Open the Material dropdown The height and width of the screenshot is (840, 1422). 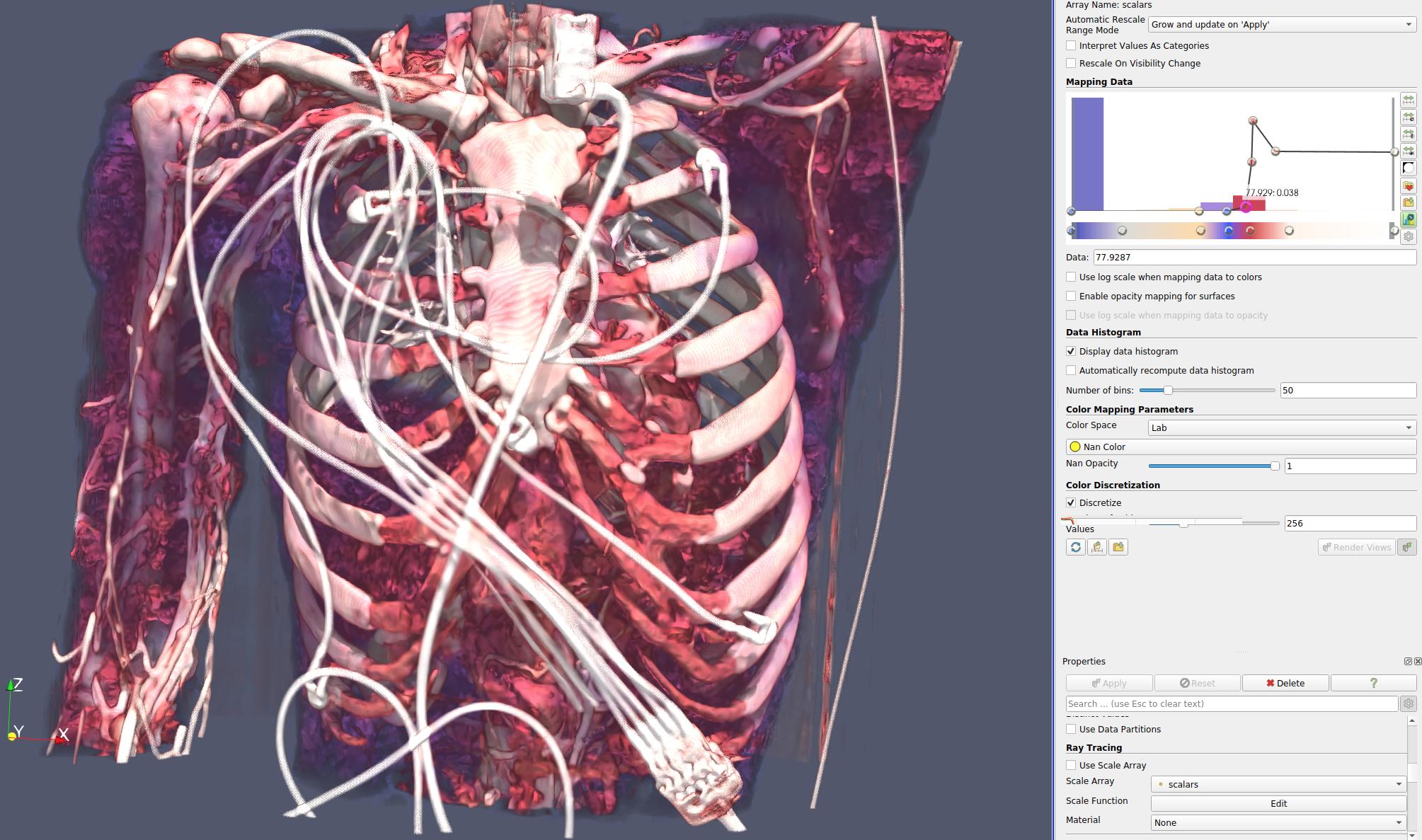pyautogui.click(x=1278, y=822)
